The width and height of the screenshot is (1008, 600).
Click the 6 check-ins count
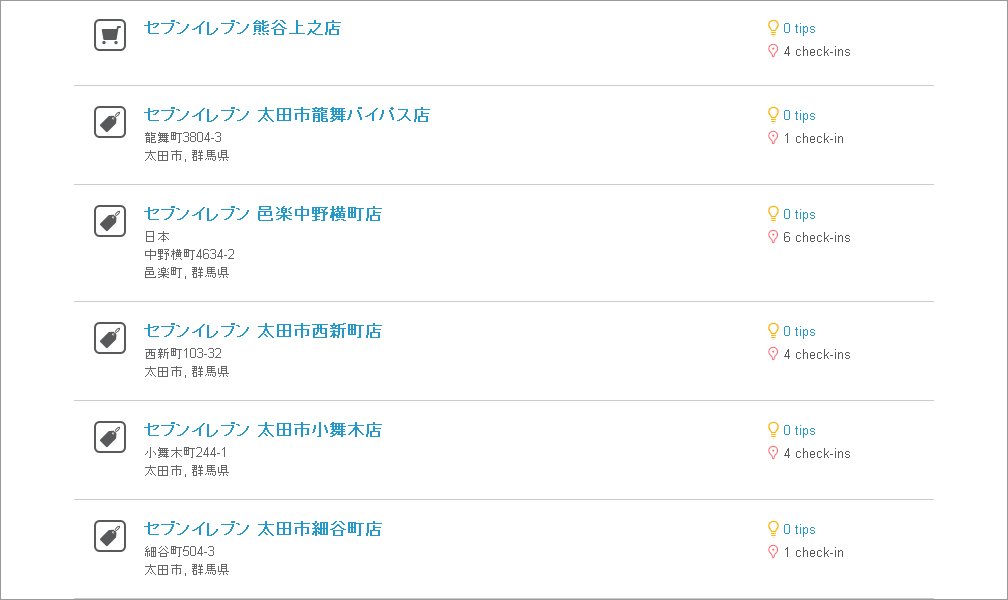coord(816,237)
